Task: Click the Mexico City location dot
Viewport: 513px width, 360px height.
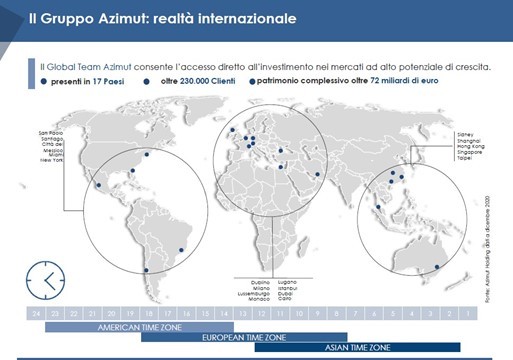Action: coord(99,185)
